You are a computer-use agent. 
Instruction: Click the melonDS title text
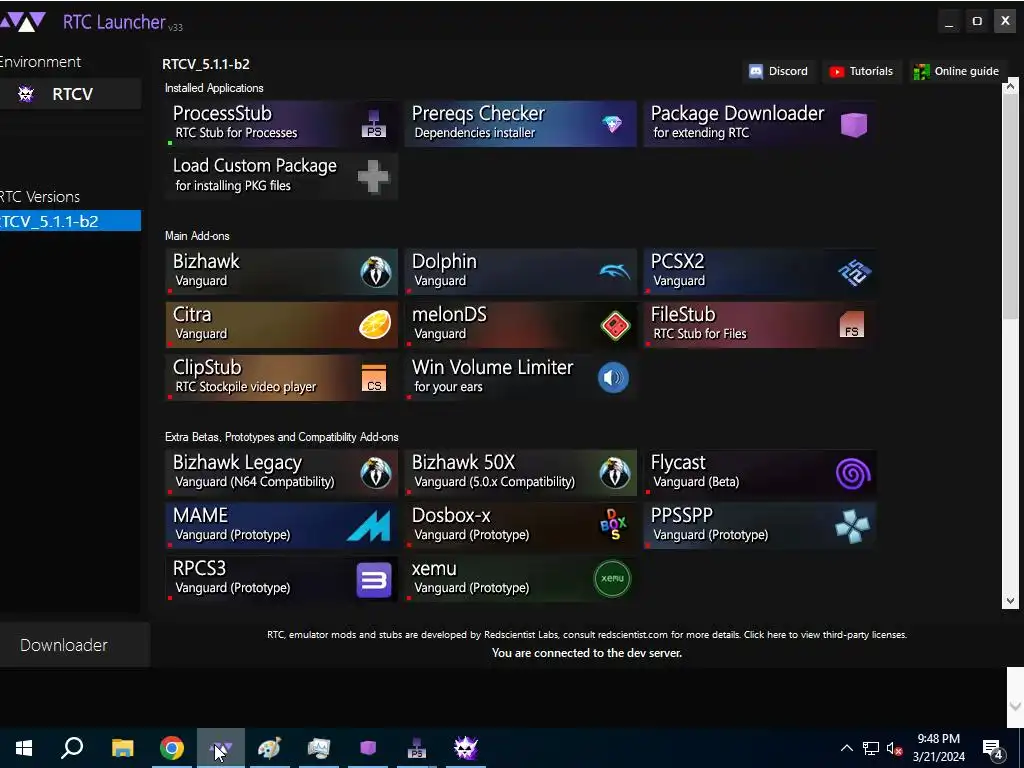449,314
